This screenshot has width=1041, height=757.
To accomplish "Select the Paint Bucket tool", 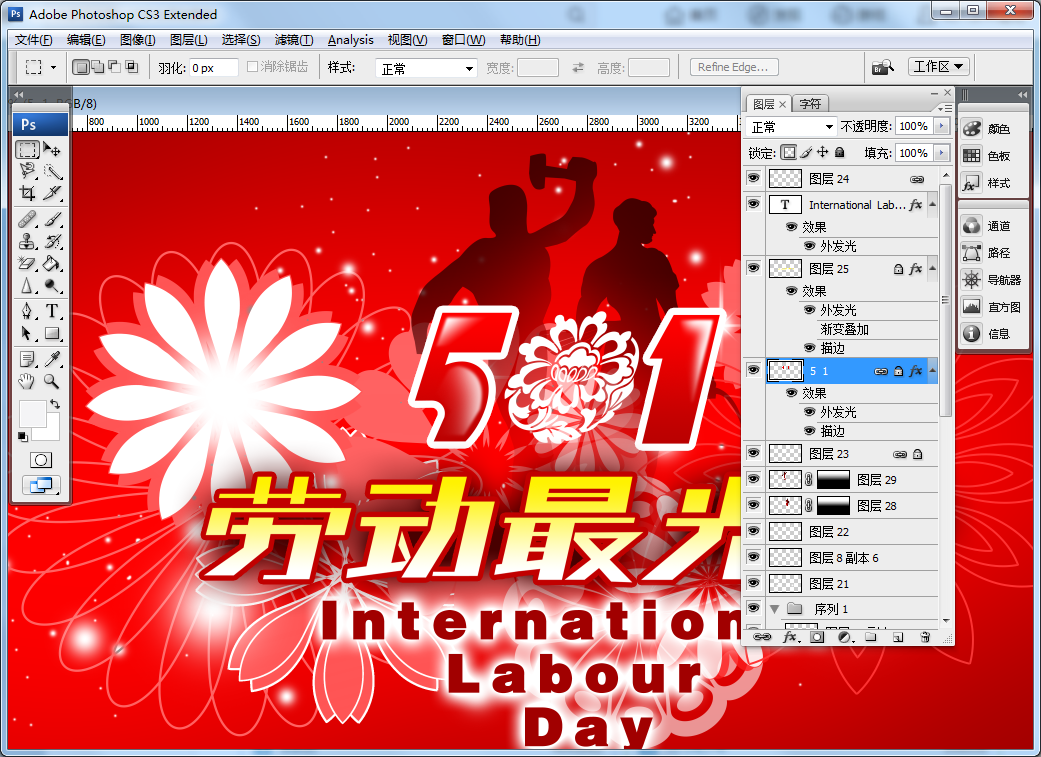I will click(x=52, y=263).
